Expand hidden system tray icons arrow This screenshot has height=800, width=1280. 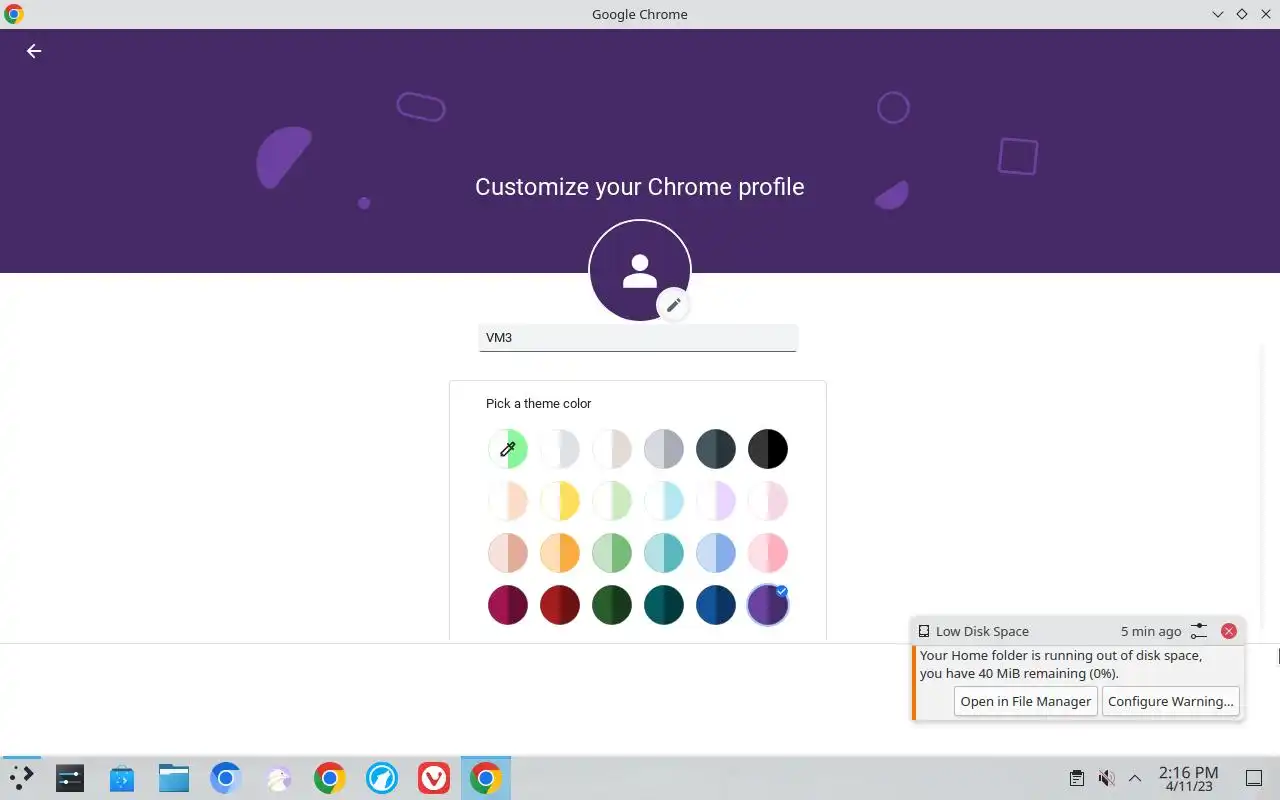(x=1135, y=778)
